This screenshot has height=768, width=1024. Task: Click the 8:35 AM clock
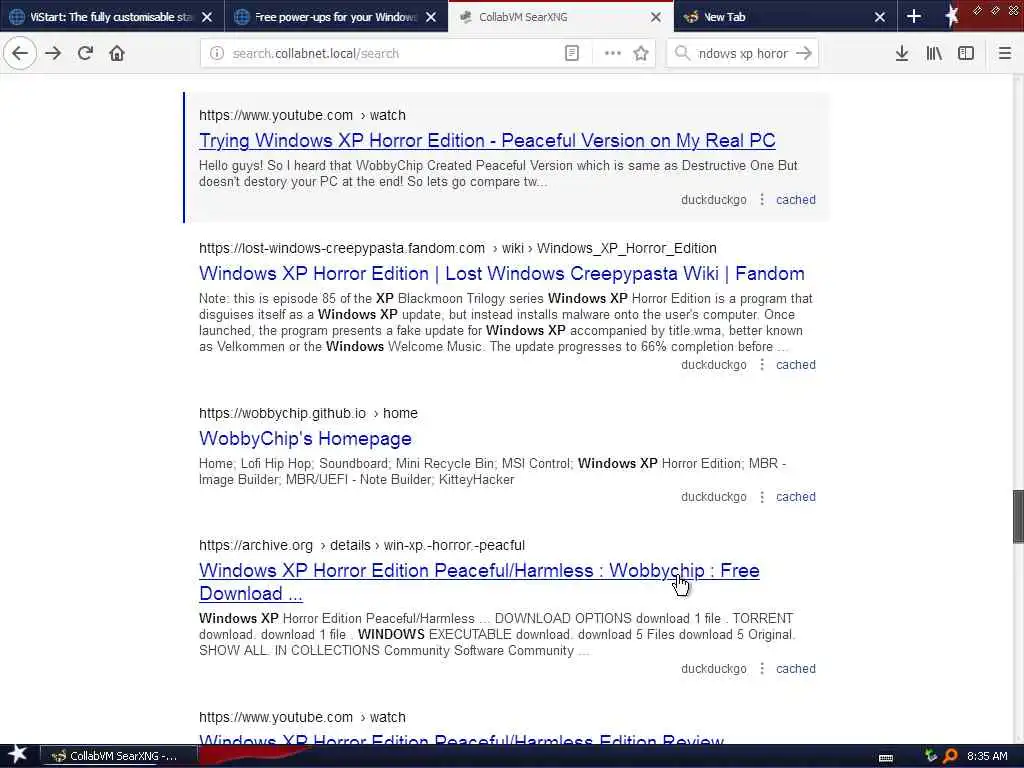tap(987, 756)
